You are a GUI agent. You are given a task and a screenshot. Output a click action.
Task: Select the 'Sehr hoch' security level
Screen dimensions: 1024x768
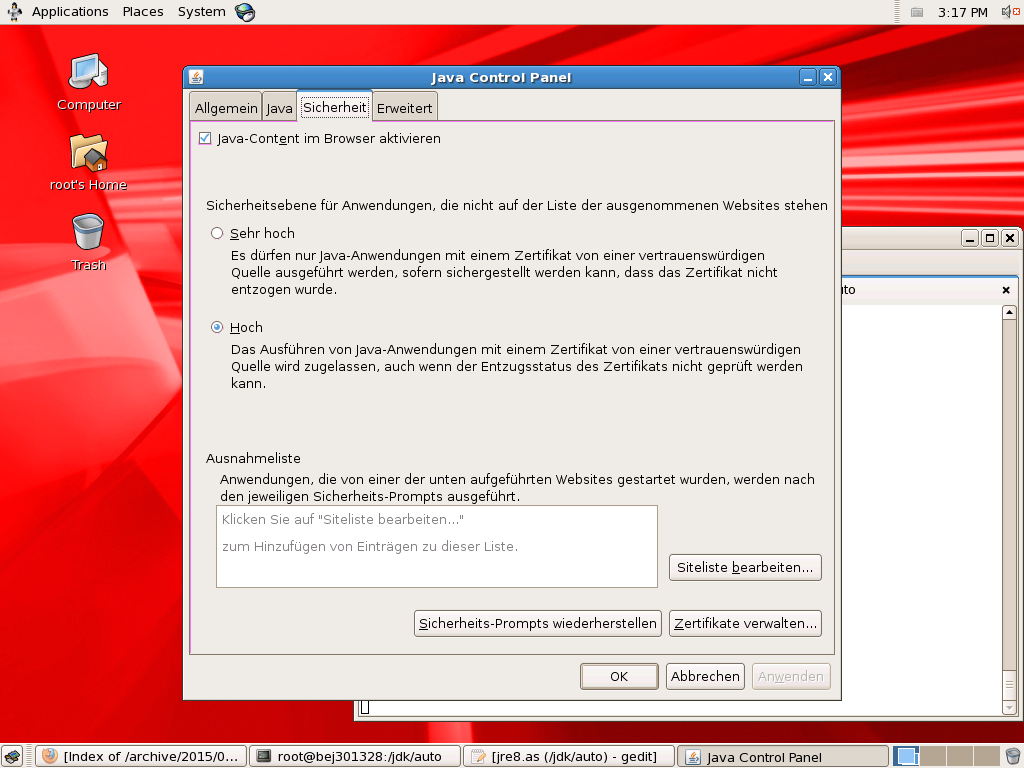[217, 233]
